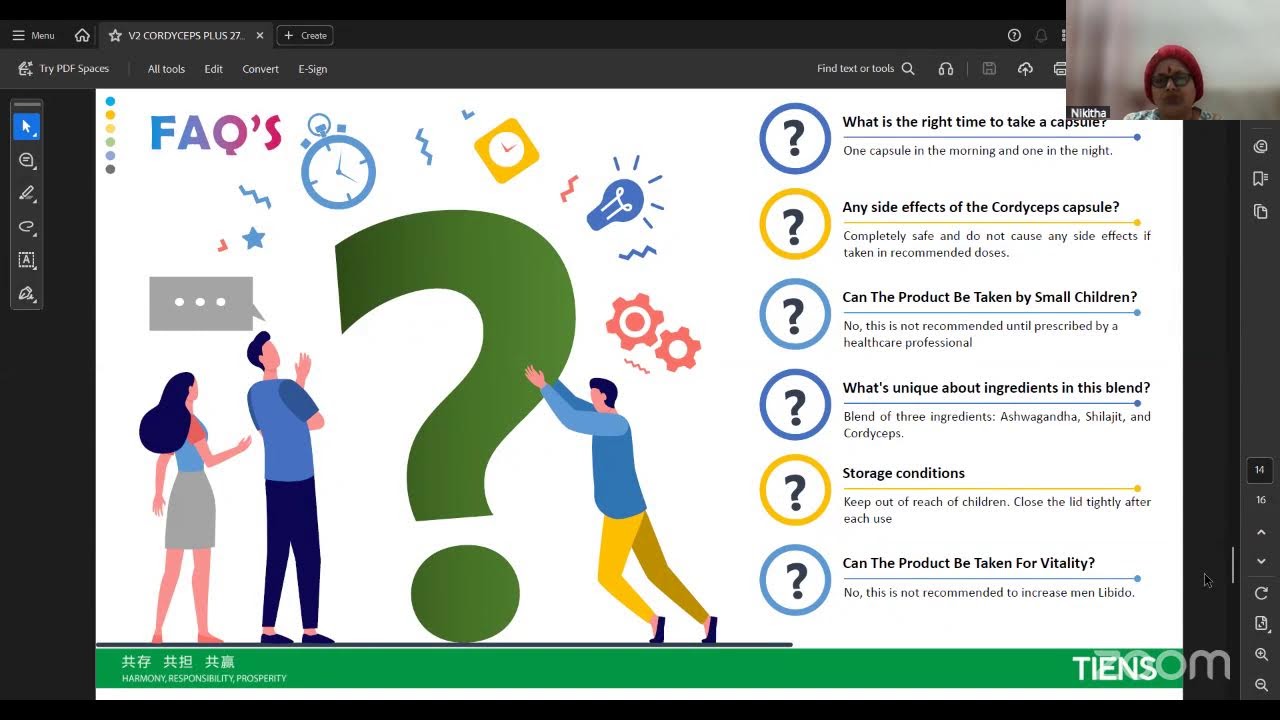Viewport: 1280px width, 720px height.
Task: Click "Can The Product Be Taken For Vitality?"
Action: tap(968, 563)
